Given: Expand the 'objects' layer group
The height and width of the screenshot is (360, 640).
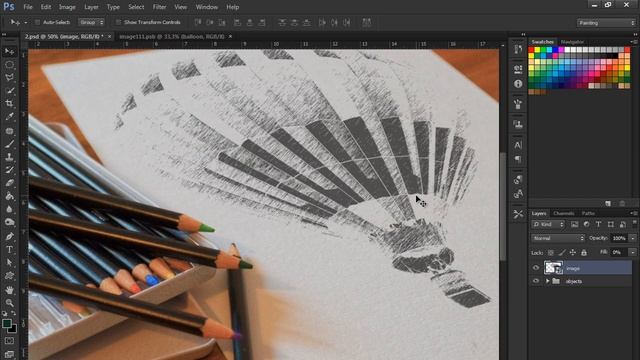Looking at the screenshot, I should tap(547, 281).
